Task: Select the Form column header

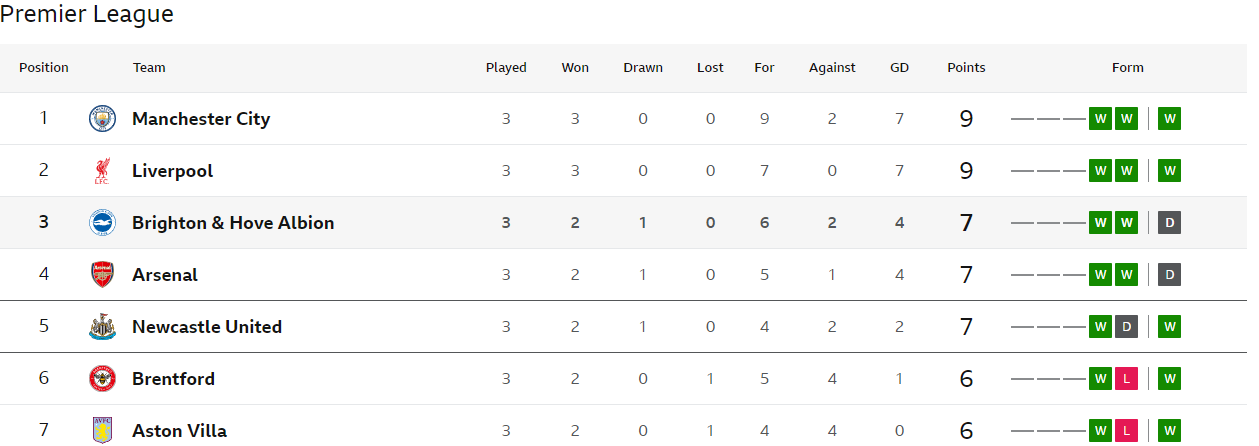Action: [1127, 68]
